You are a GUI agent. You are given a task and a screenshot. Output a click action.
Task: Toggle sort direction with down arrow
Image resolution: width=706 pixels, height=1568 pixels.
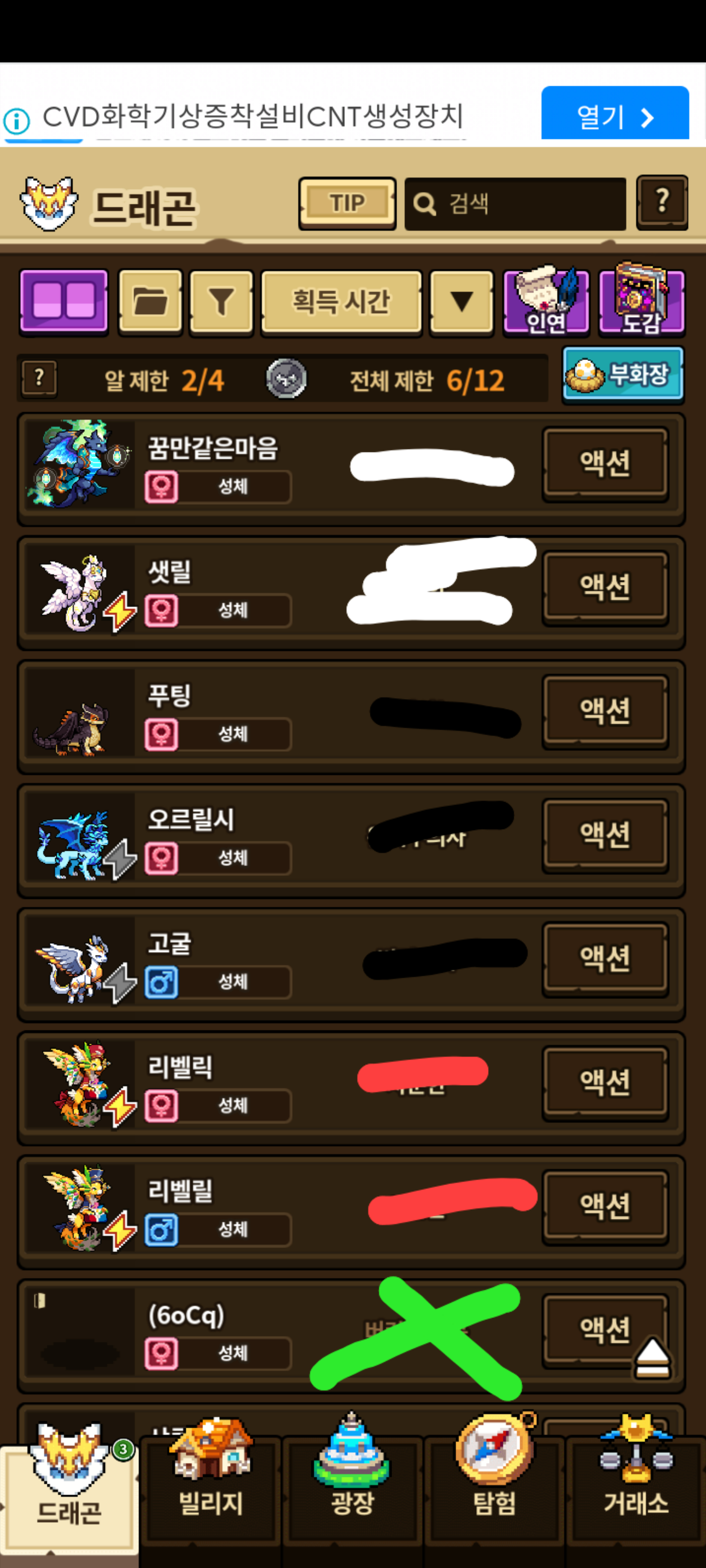tap(461, 302)
